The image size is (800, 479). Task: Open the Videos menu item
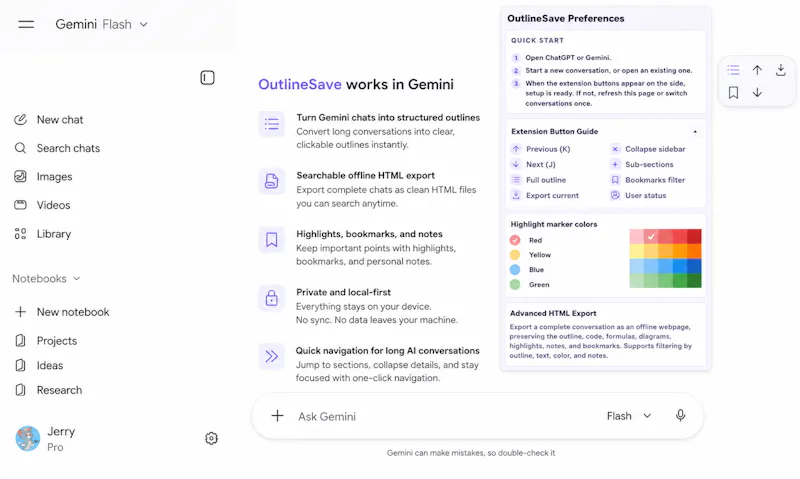point(42,205)
